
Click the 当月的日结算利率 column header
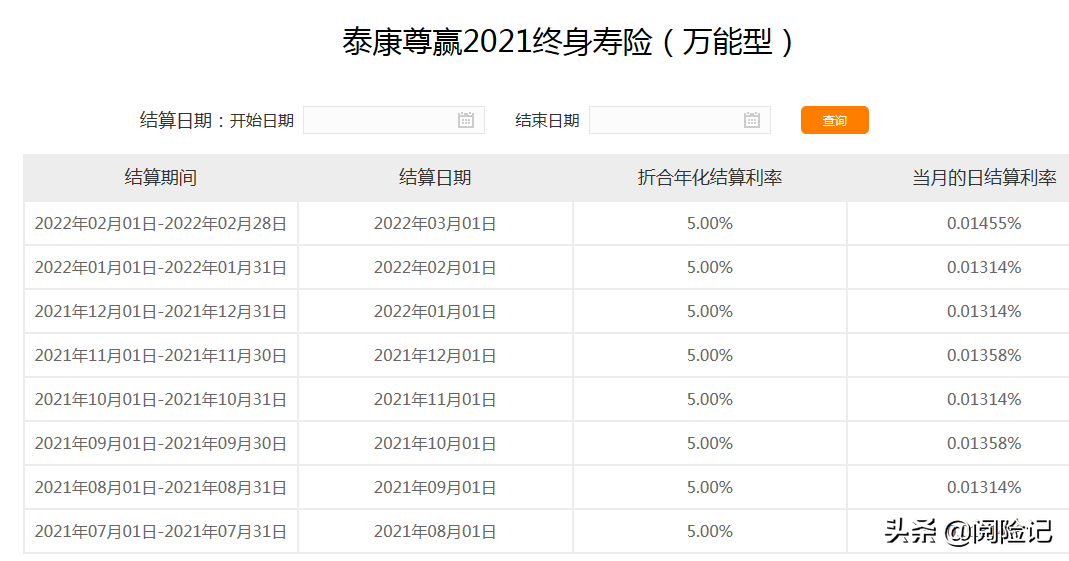point(984,178)
